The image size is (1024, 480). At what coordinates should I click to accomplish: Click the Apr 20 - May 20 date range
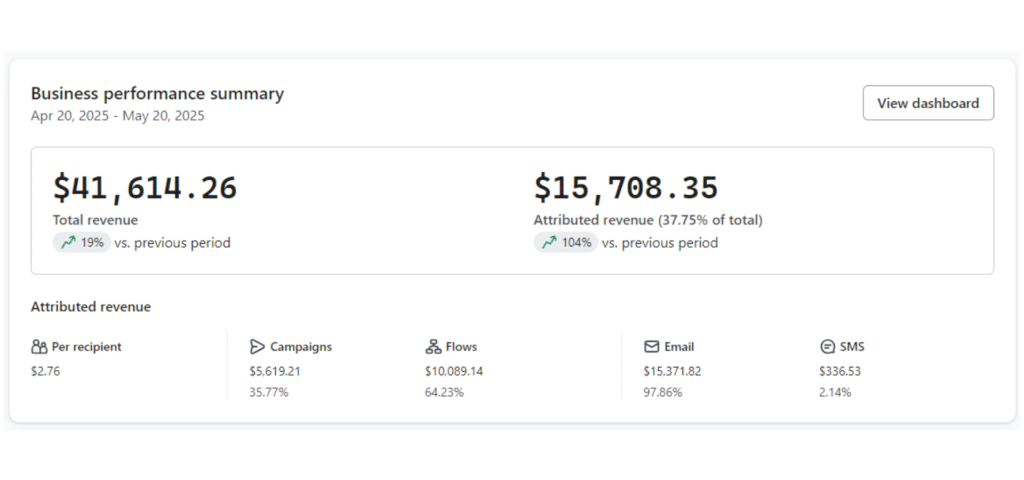[118, 116]
